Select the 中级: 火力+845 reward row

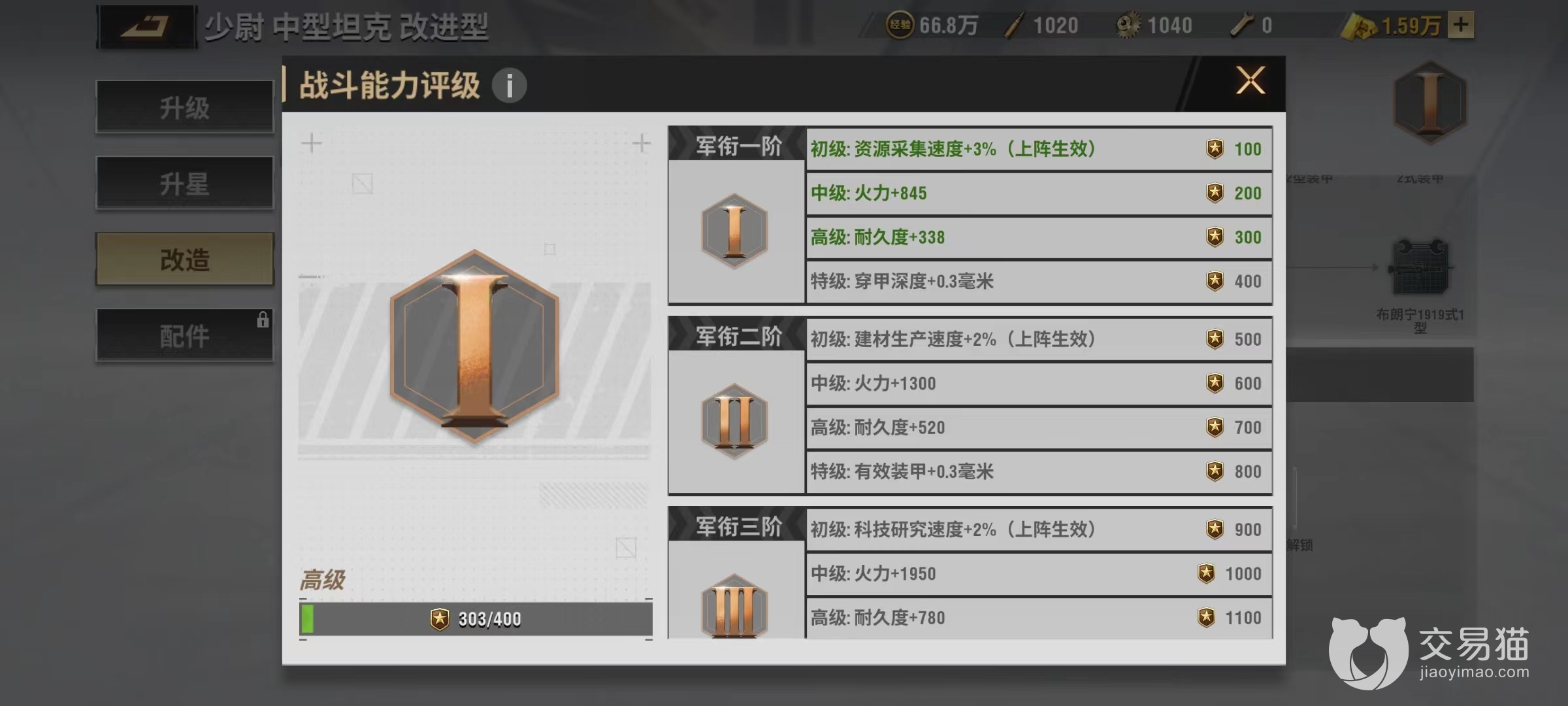1039,193
